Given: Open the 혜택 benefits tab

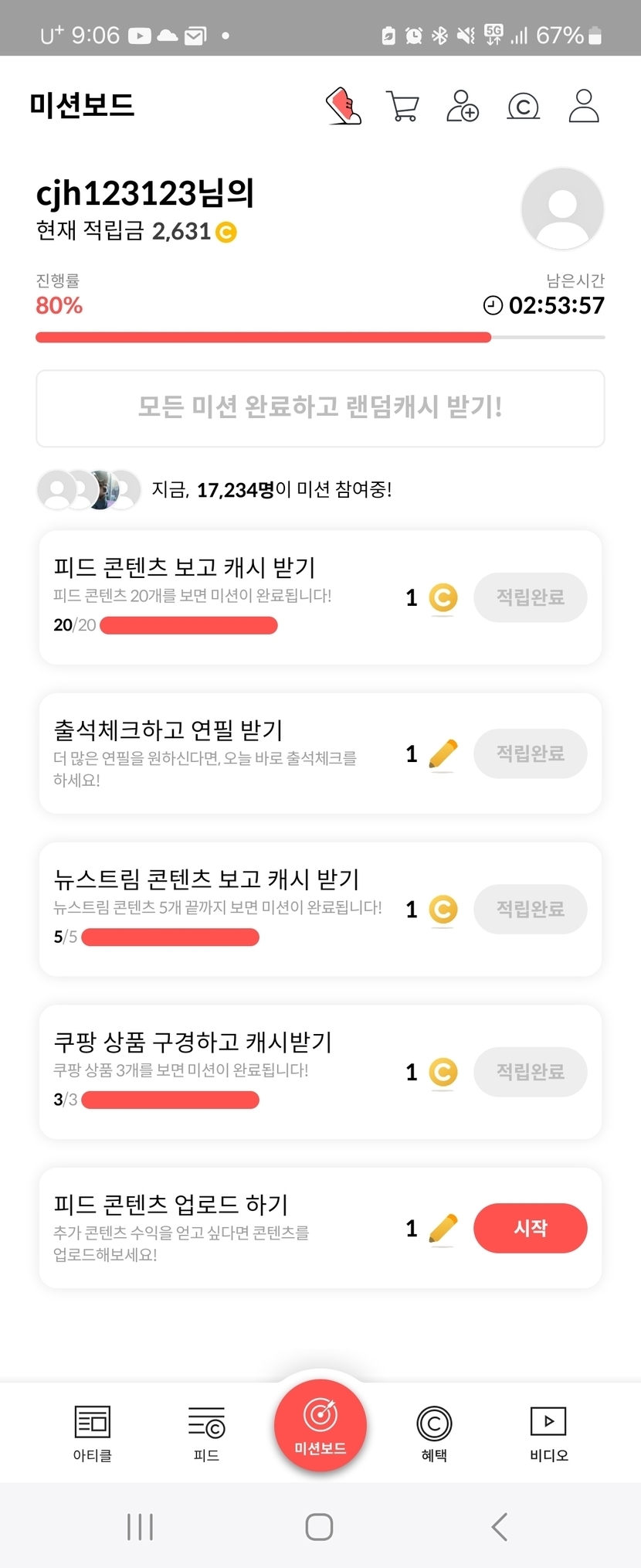Looking at the screenshot, I should 434,1433.
